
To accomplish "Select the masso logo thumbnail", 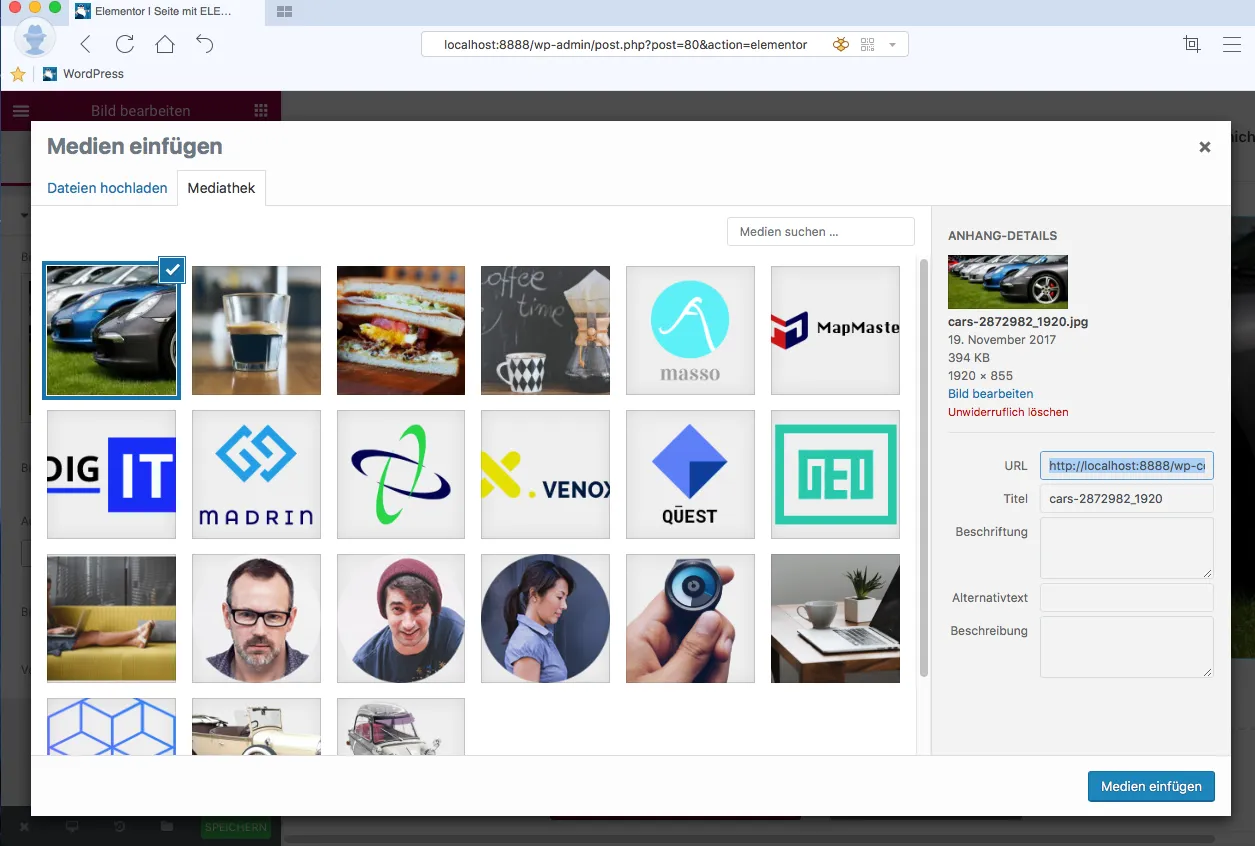I will point(690,330).
